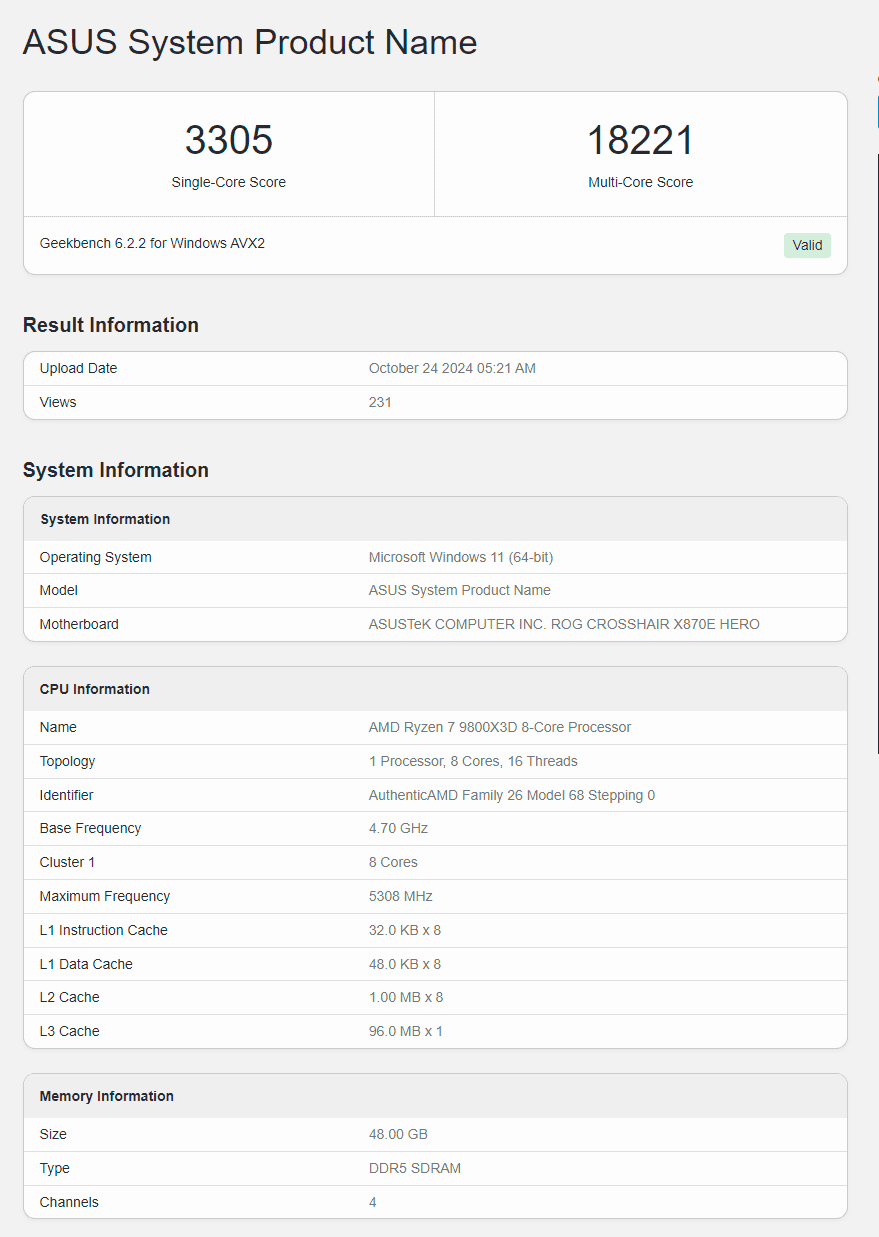Click the memory Size 48.00 GB value

[398, 1134]
